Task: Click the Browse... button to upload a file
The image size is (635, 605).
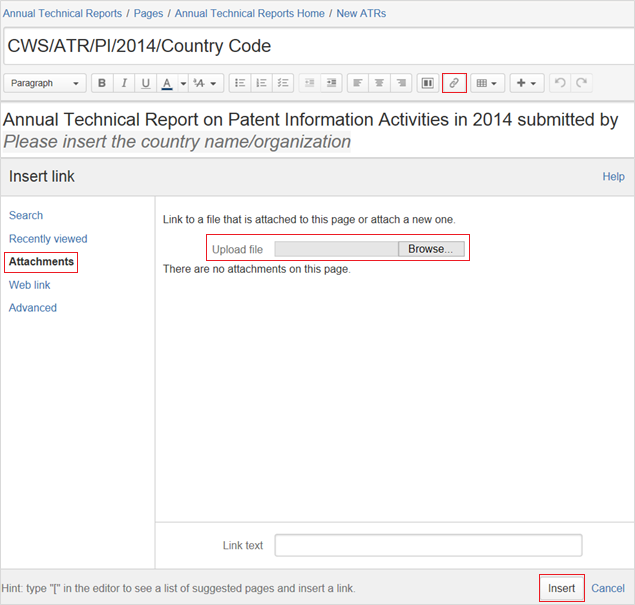Action: click(x=430, y=249)
